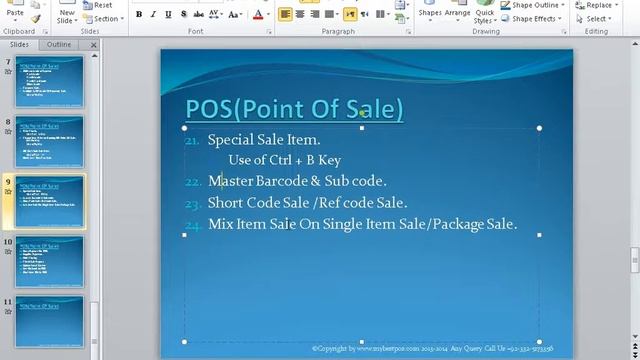Center the paragraph text
The image size is (640, 360).
[x=300, y=14]
